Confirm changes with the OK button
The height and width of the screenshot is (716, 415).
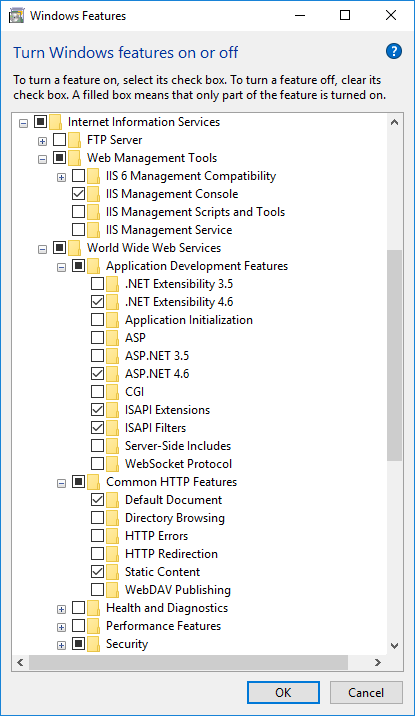[283, 693]
